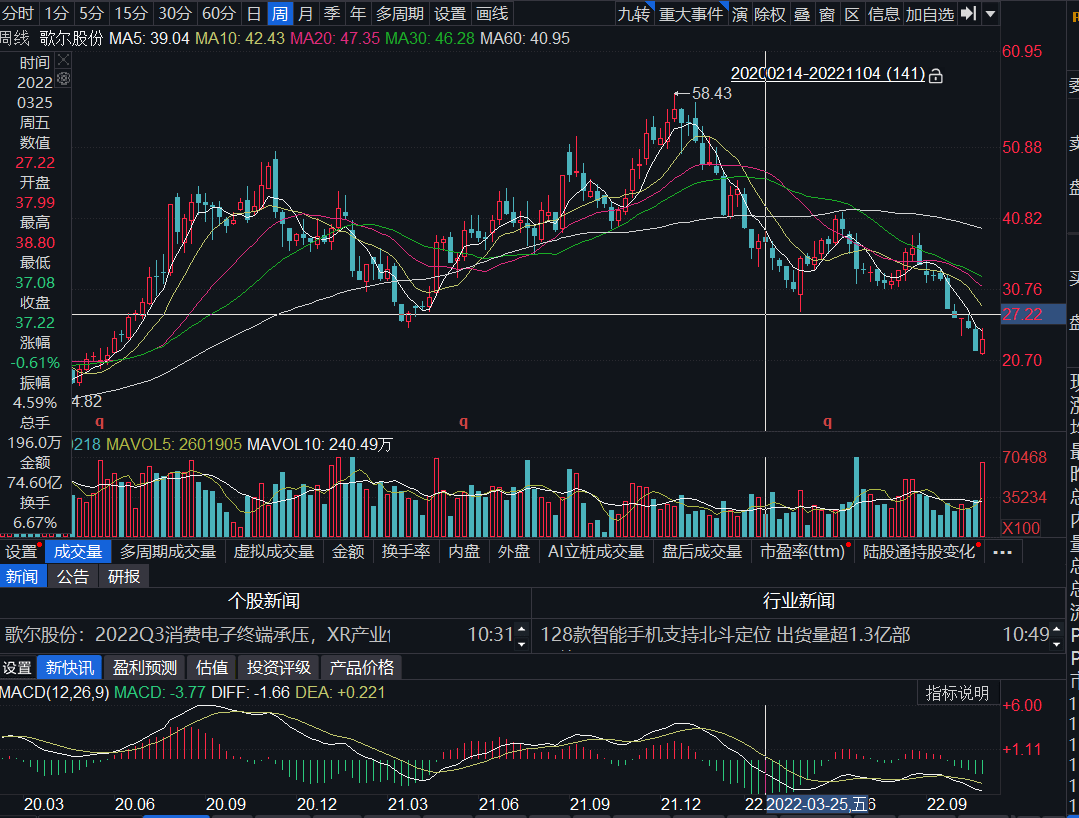Step down in the 行业新闻 news spinner
Image resolution: width=1079 pixels, height=818 pixels.
[1056, 644]
